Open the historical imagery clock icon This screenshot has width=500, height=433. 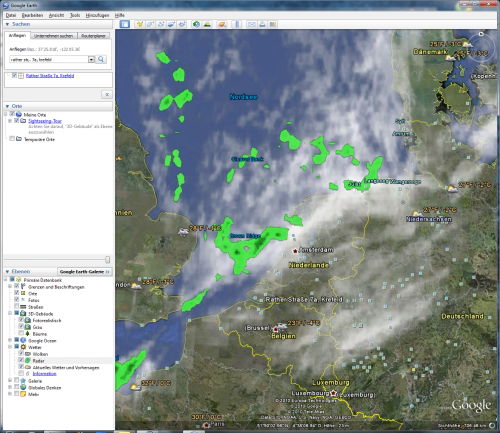[196, 24]
